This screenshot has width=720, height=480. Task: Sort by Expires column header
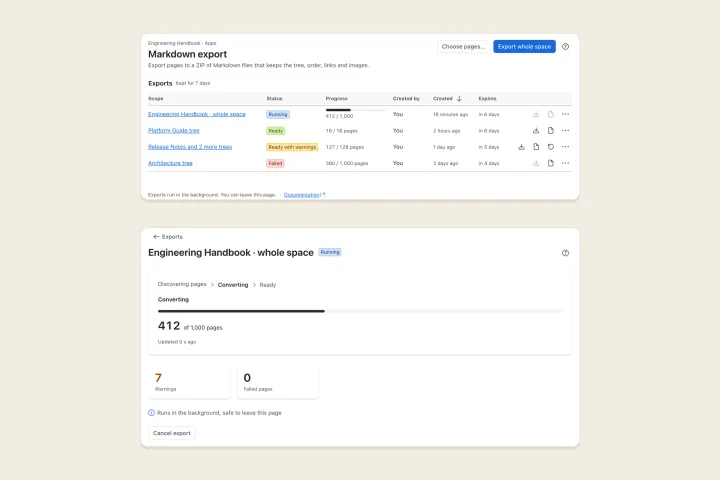487,99
